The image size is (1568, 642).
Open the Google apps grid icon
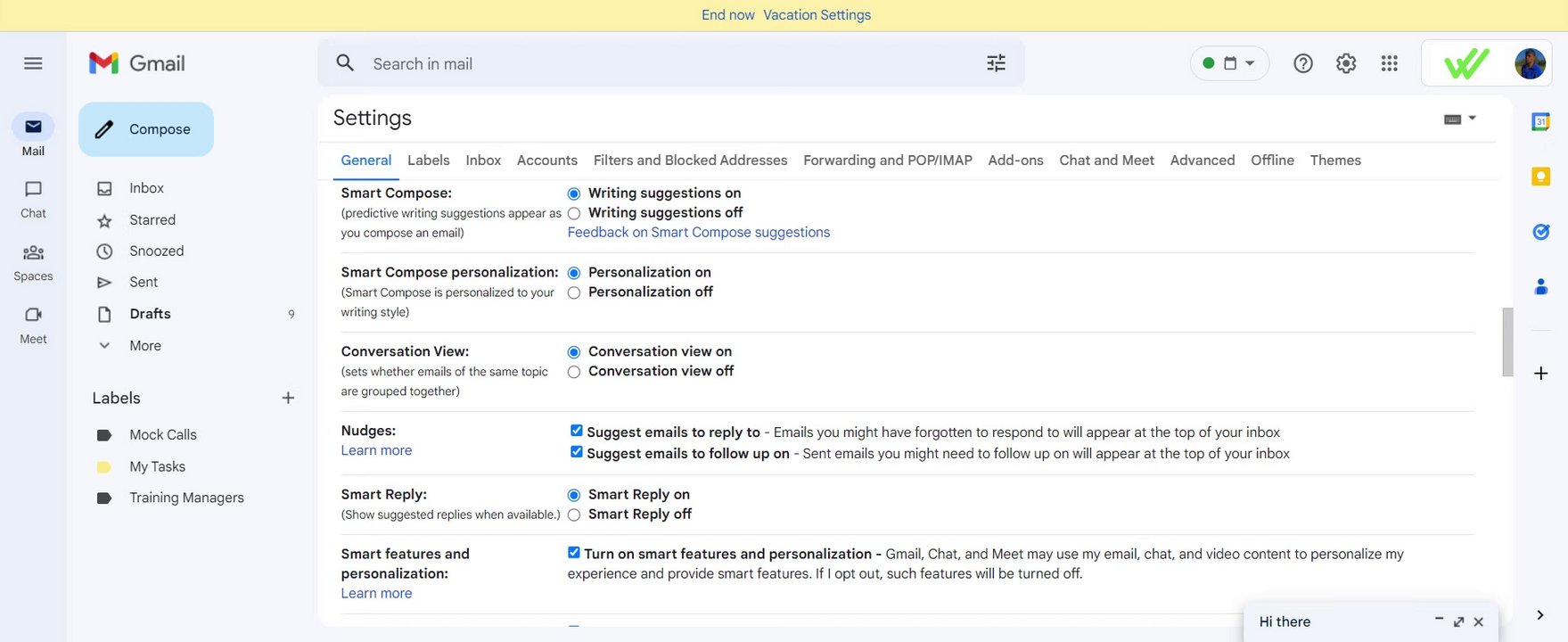[1389, 63]
